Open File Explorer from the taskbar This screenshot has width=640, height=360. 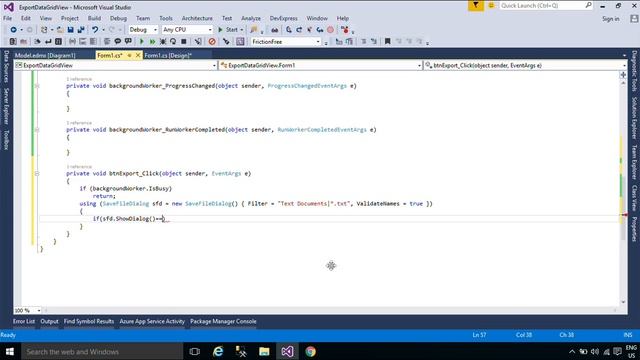(x=264, y=351)
